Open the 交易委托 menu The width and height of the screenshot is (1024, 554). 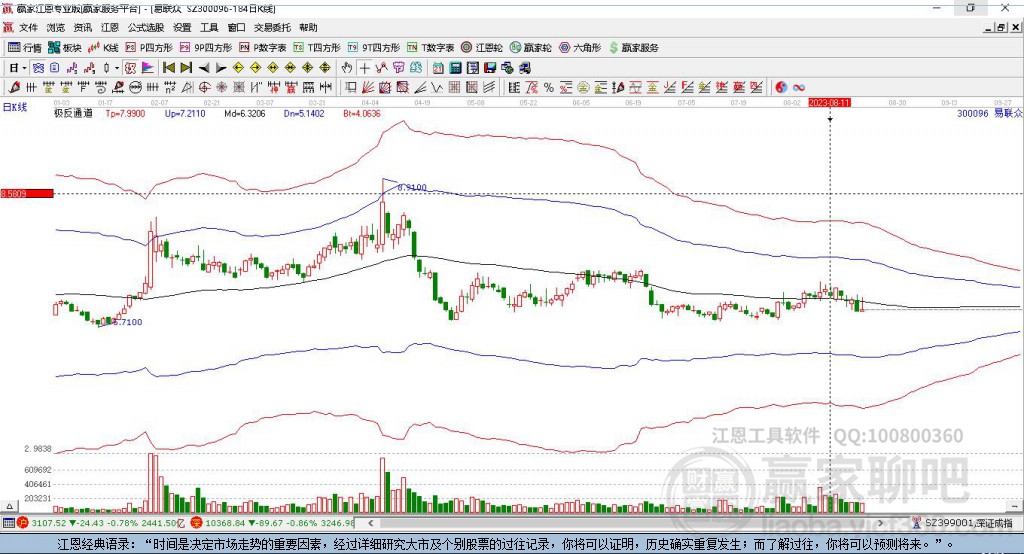point(272,27)
